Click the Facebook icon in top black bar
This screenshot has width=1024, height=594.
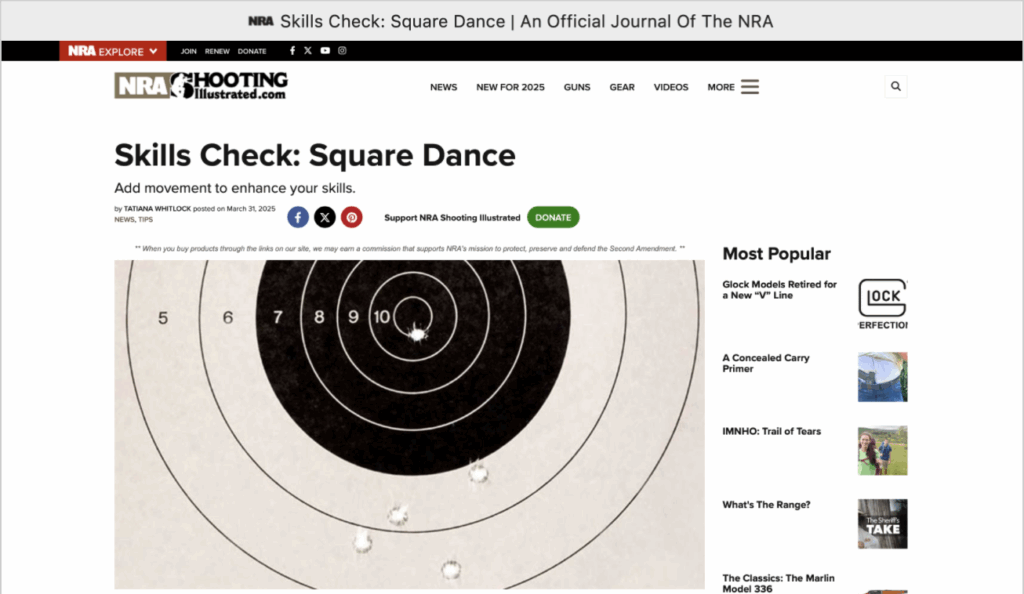point(292,51)
